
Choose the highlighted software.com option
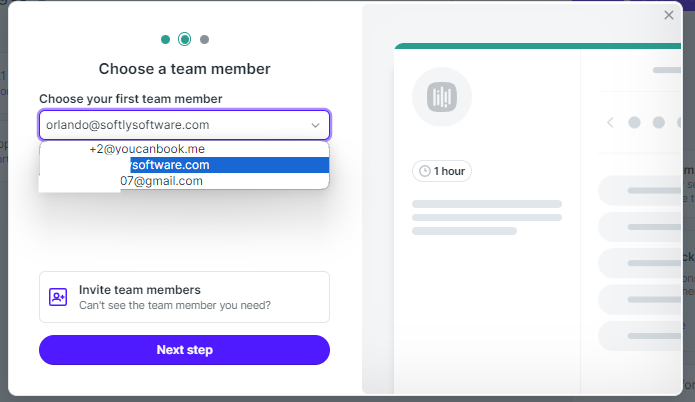pyautogui.click(x=170, y=165)
